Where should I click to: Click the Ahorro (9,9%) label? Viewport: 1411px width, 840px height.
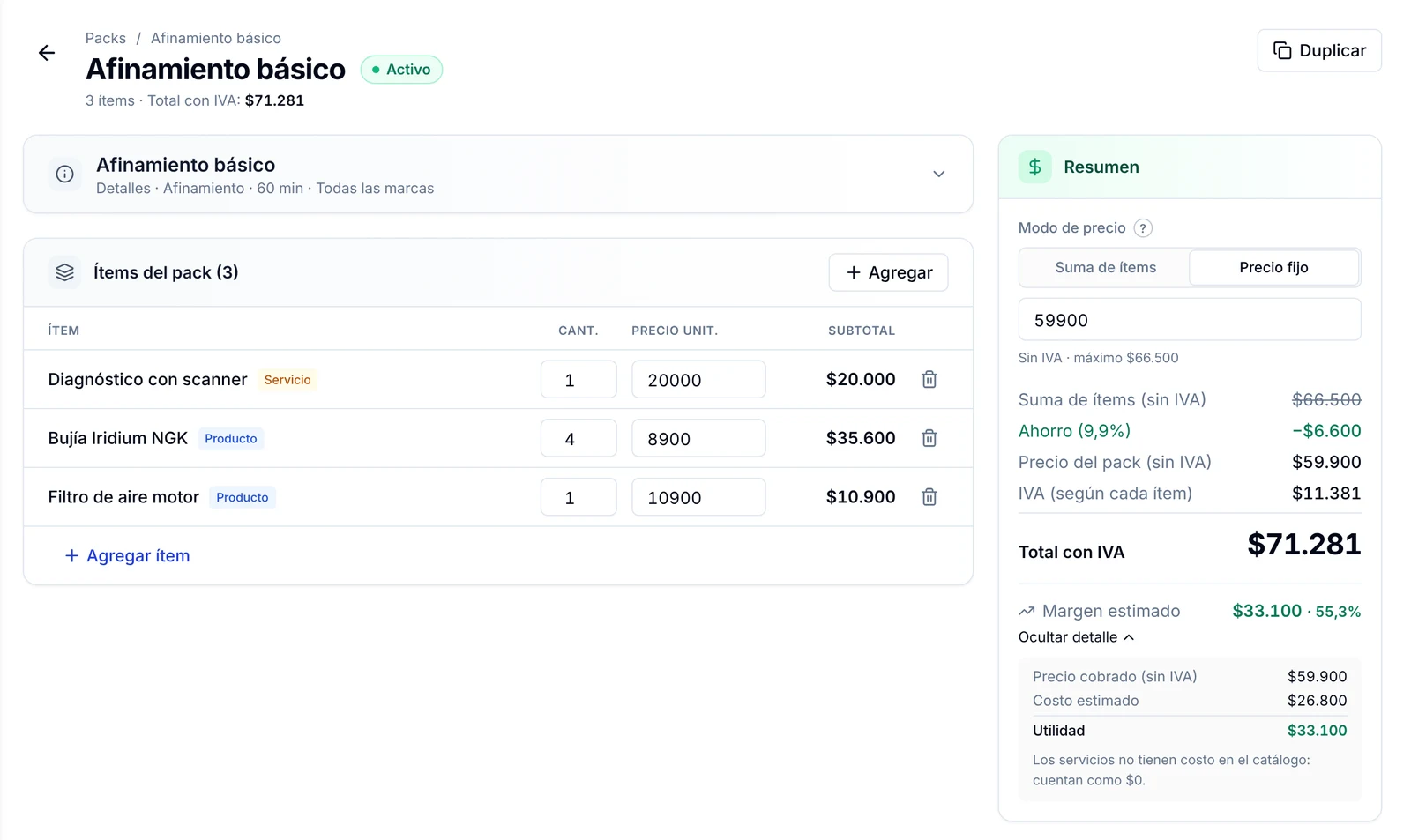point(1074,431)
